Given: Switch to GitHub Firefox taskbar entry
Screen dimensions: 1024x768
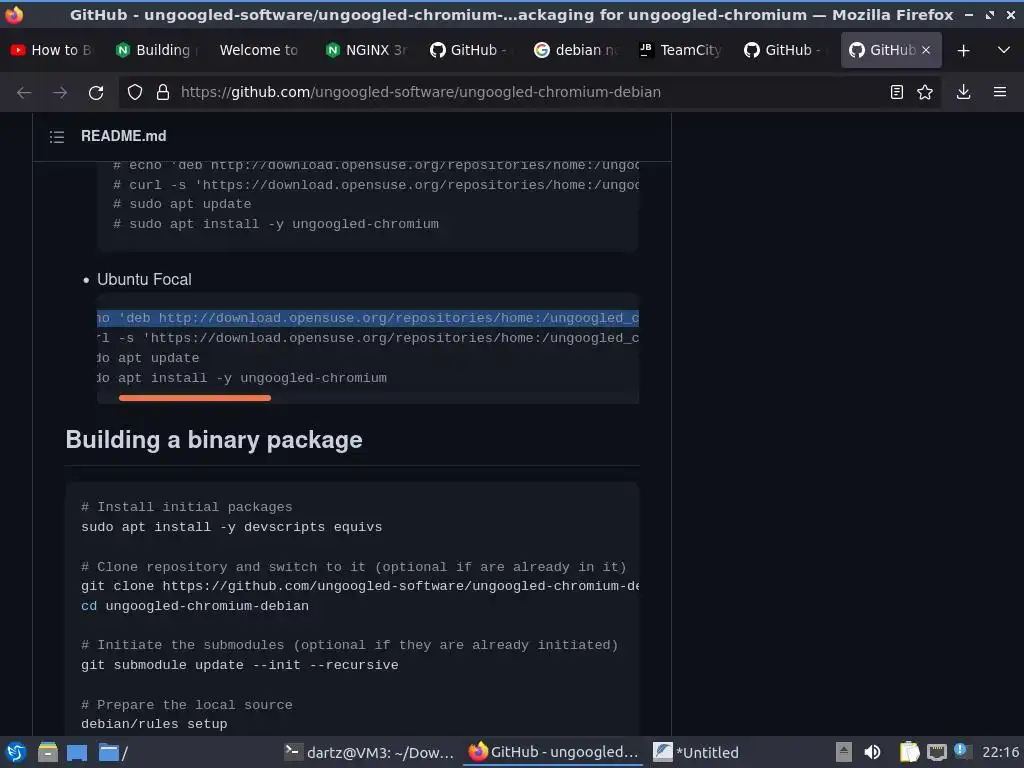Looking at the screenshot, I should tap(554, 752).
